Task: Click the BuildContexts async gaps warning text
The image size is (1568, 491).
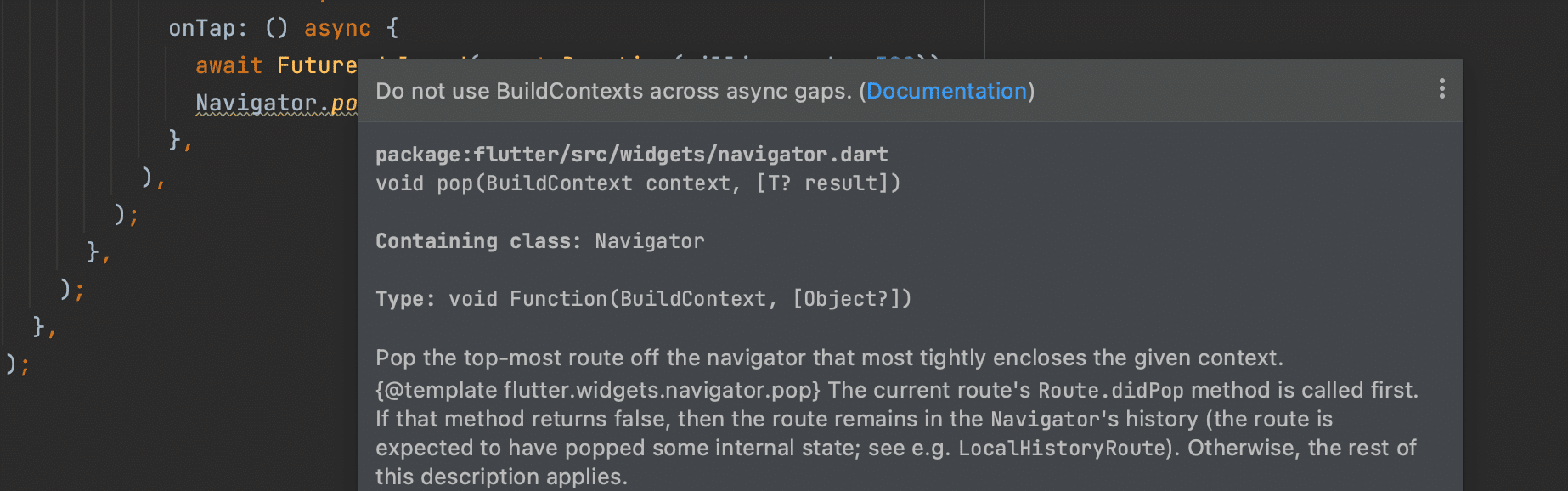Action: [x=612, y=91]
